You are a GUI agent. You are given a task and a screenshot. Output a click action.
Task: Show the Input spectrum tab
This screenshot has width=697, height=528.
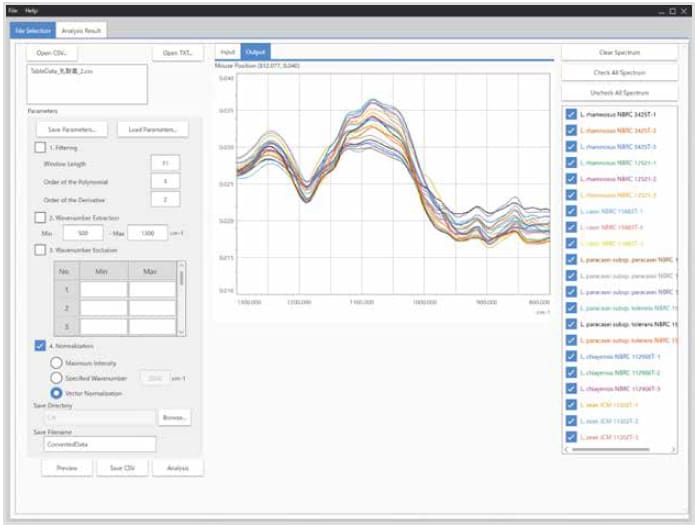[x=228, y=52]
